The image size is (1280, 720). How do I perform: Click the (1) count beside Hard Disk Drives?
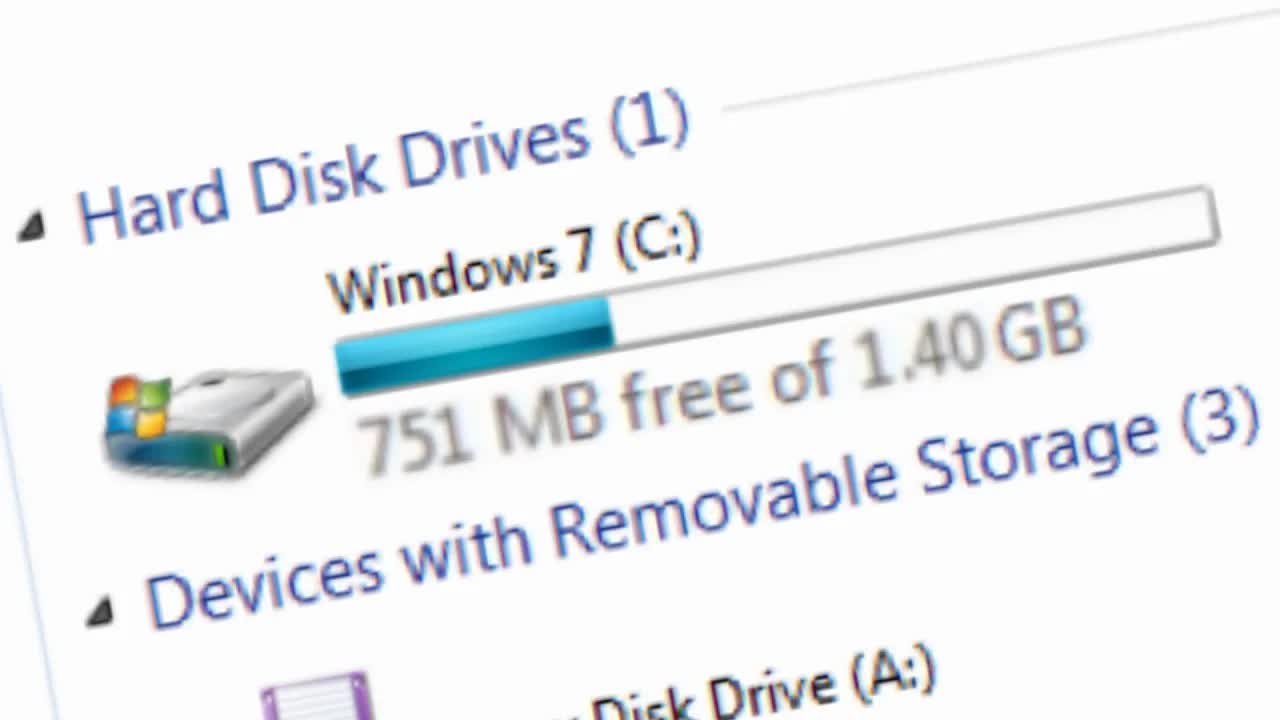point(650,124)
